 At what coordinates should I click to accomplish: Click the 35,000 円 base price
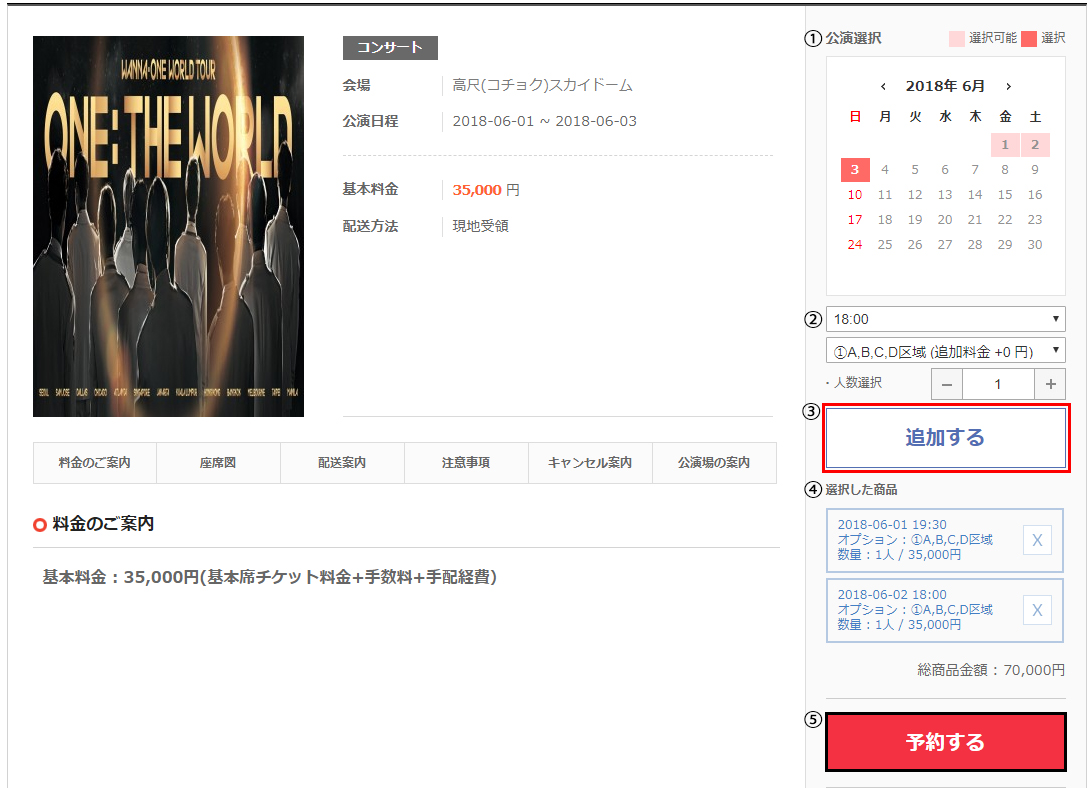486,190
